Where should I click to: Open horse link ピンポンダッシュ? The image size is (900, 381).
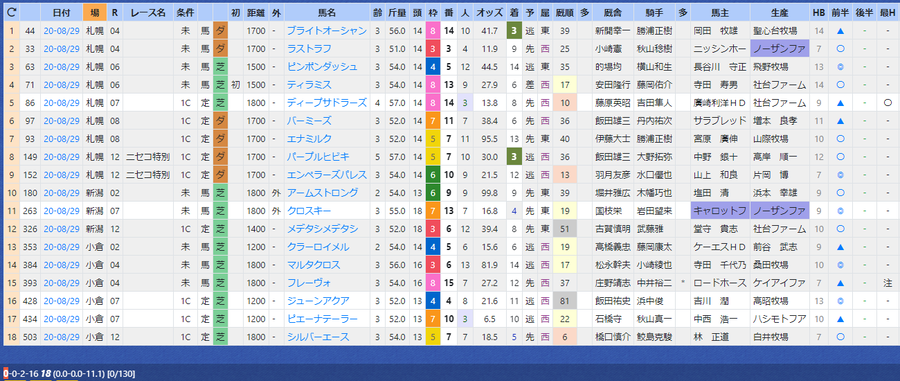coord(322,67)
